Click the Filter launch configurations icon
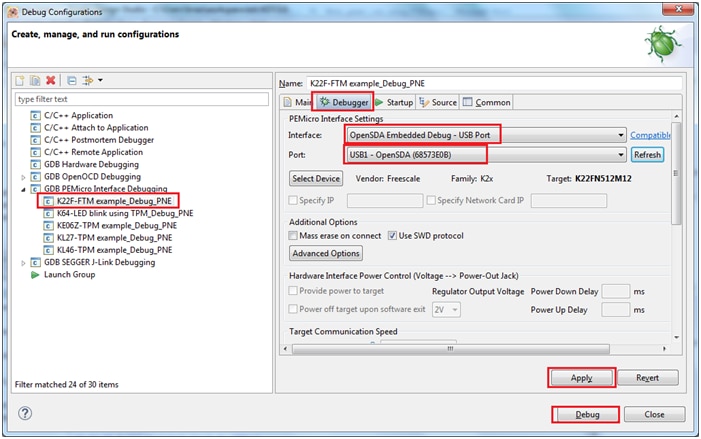The image size is (701, 439). tap(88, 80)
